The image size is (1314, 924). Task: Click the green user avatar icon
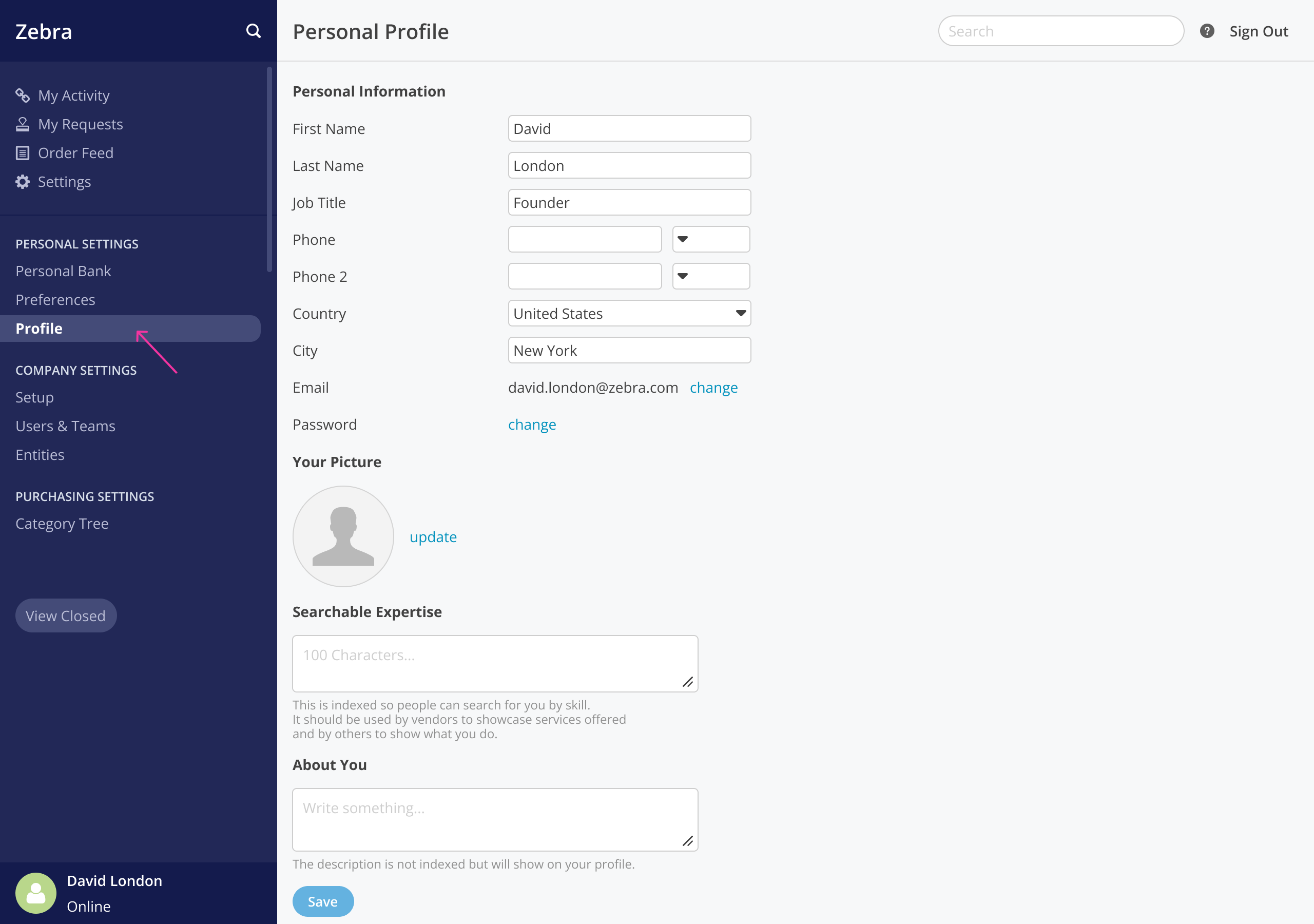(35, 892)
